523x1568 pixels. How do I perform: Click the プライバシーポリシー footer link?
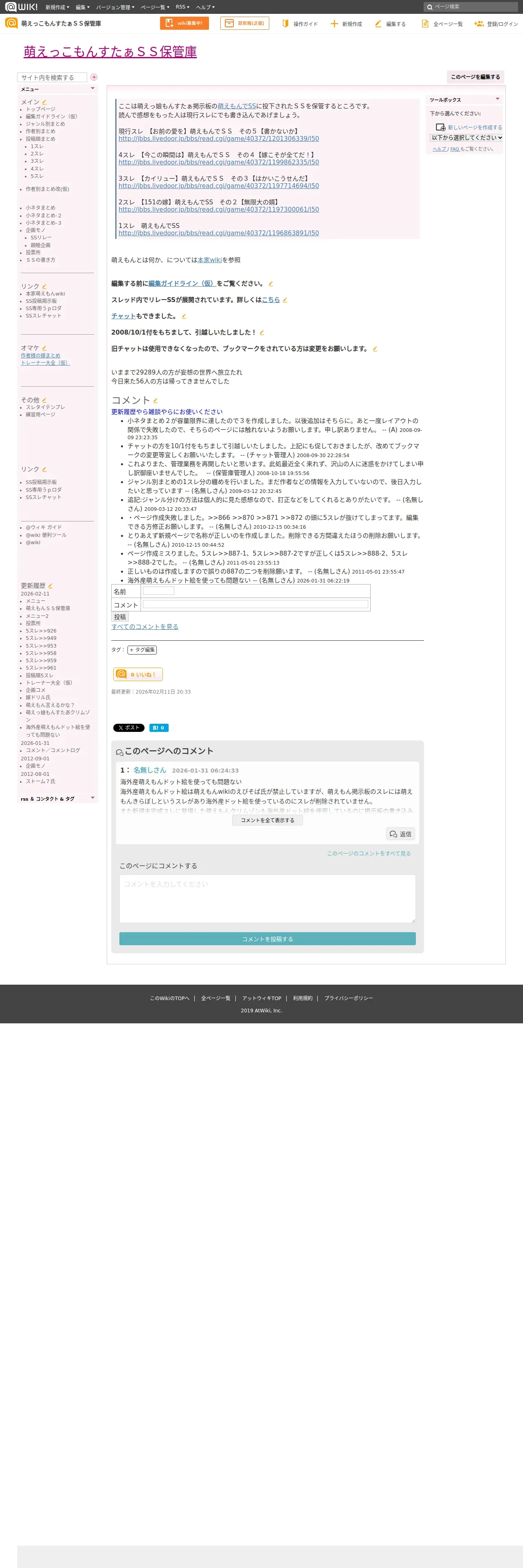[x=348, y=998]
